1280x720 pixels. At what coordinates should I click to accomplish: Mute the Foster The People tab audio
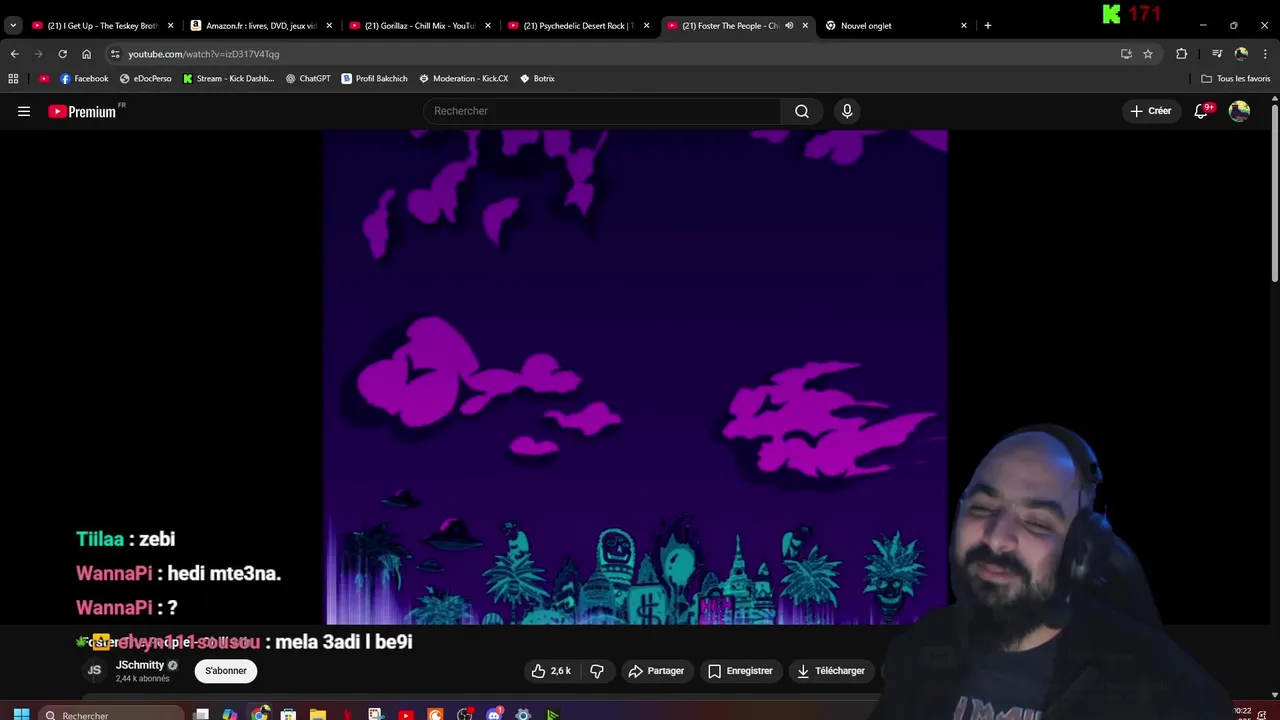(789, 26)
